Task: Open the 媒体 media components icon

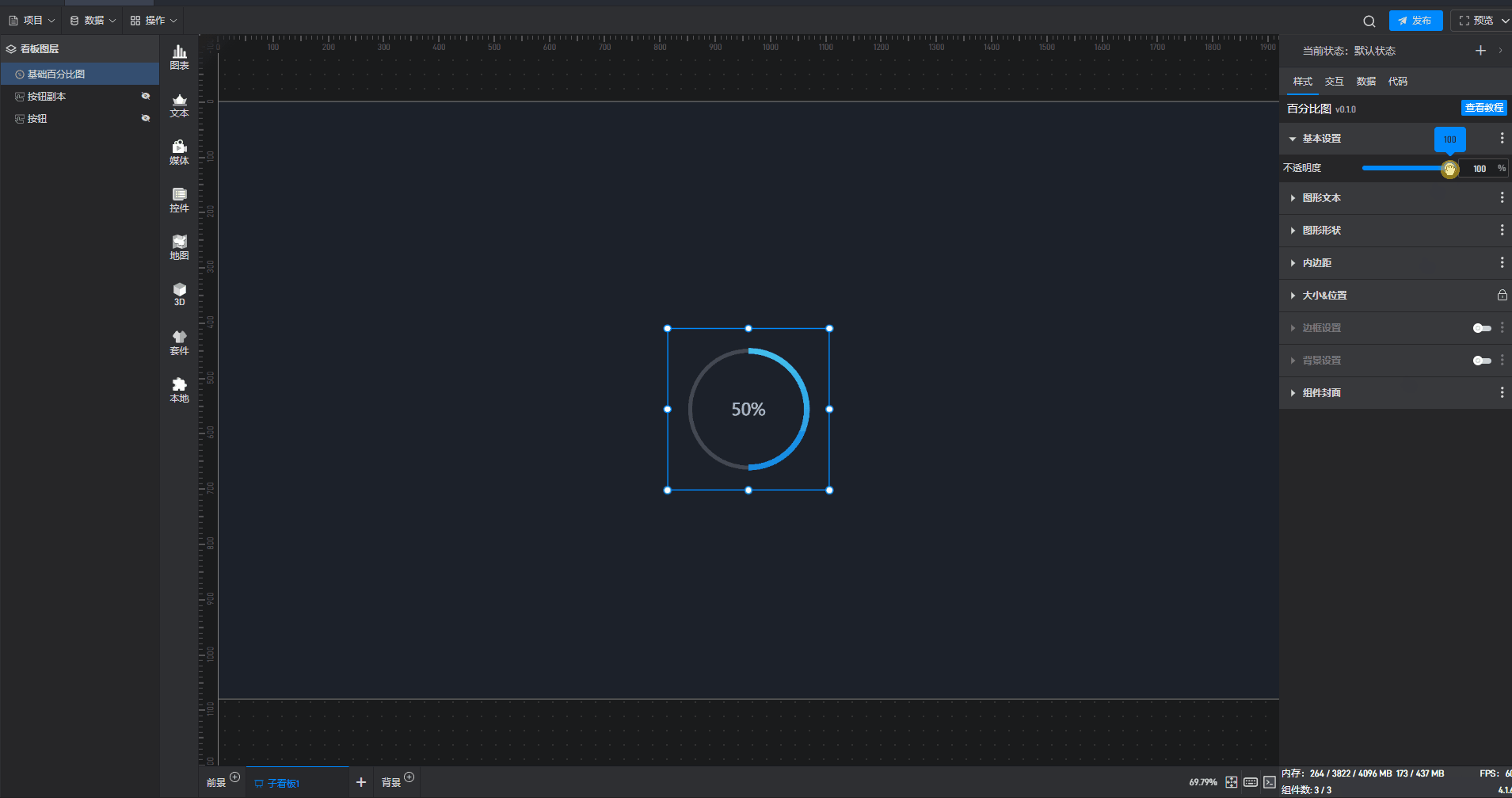Action: pyautogui.click(x=180, y=152)
